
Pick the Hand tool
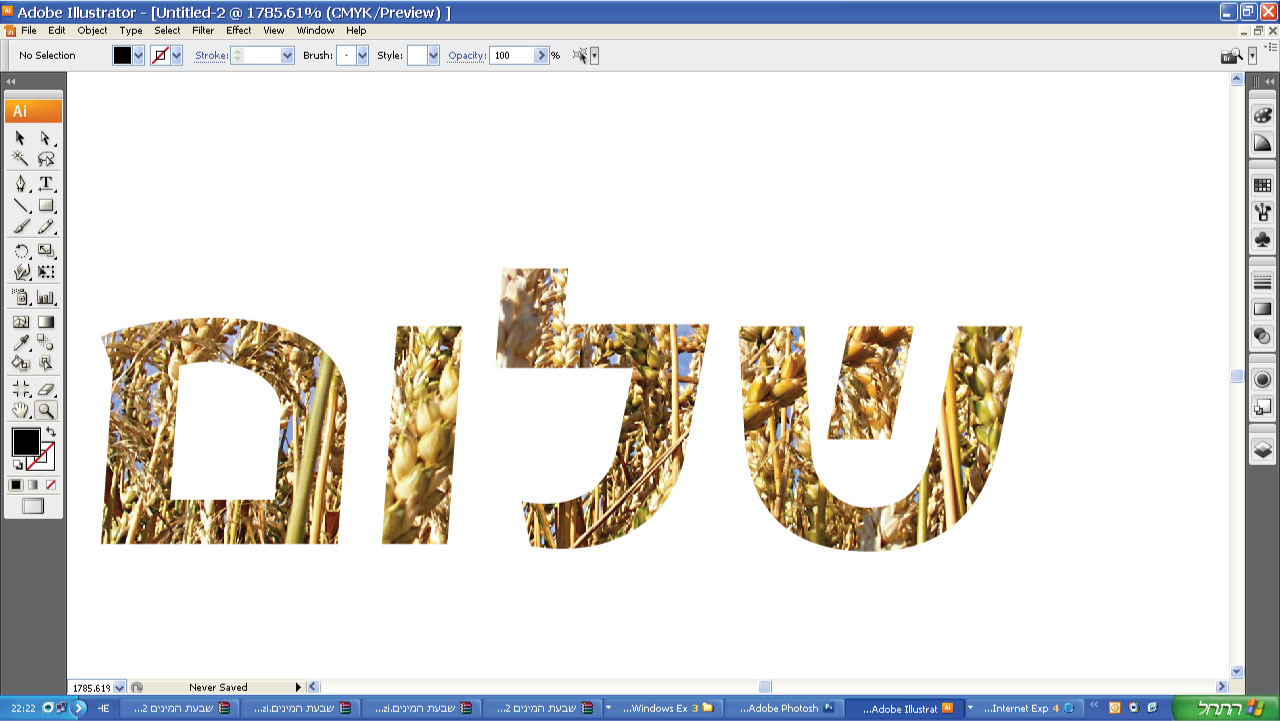coord(21,410)
